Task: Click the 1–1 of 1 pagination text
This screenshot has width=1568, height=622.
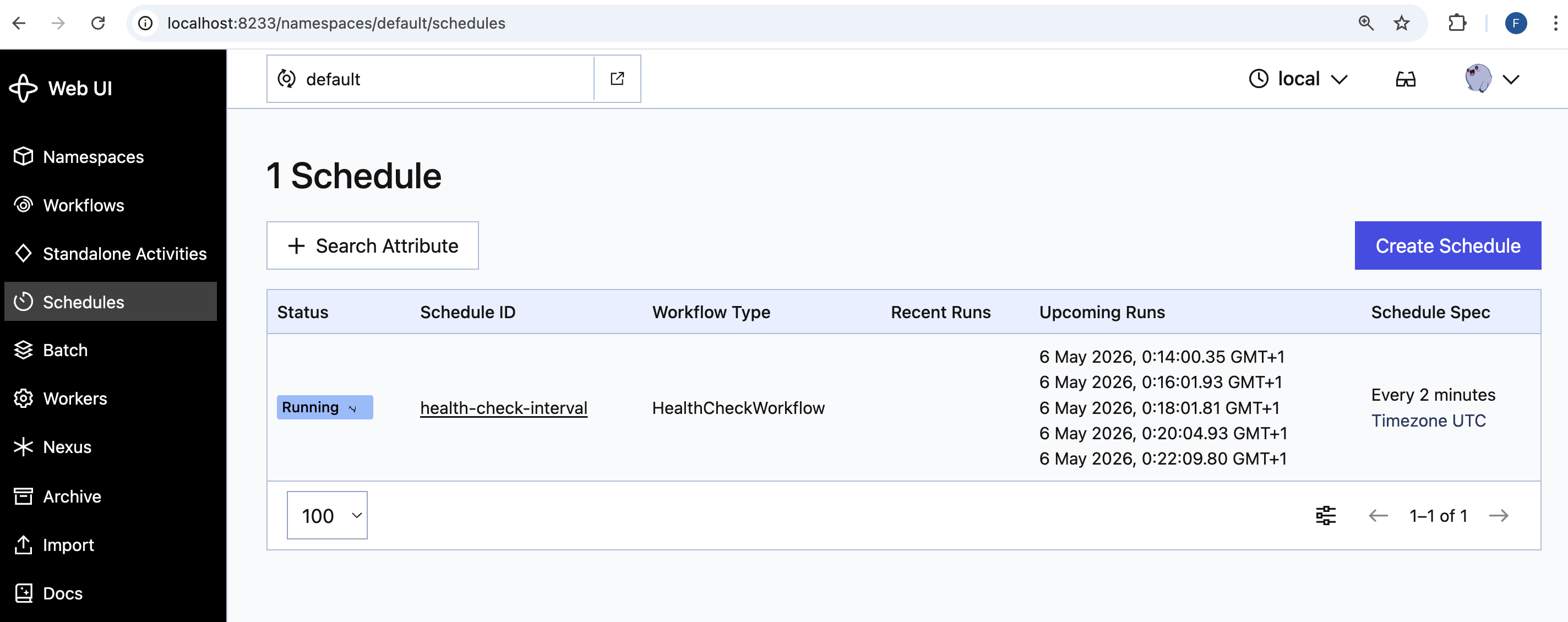Action: click(1439, 516)
